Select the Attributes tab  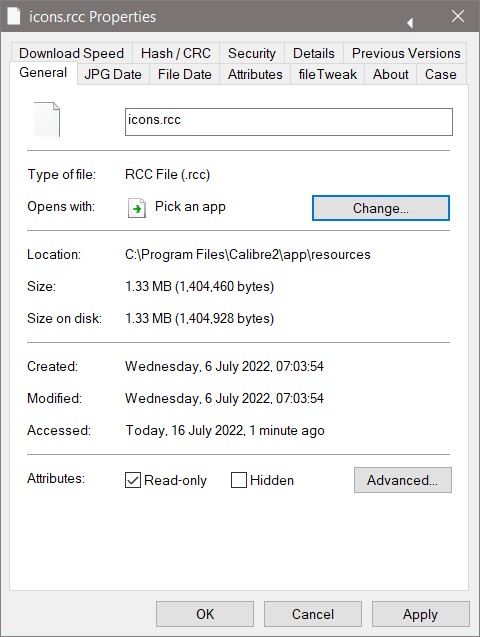(x=255, y=74)
